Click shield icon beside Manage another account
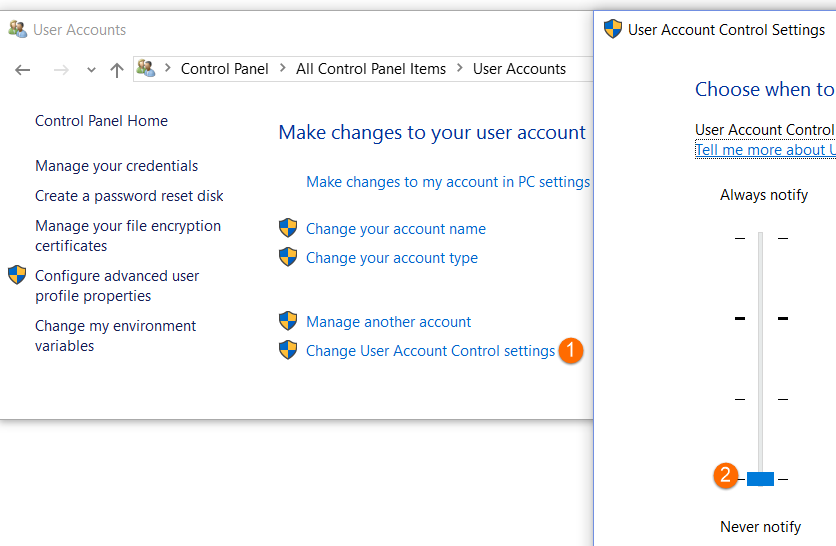 [x=288, y=321]
